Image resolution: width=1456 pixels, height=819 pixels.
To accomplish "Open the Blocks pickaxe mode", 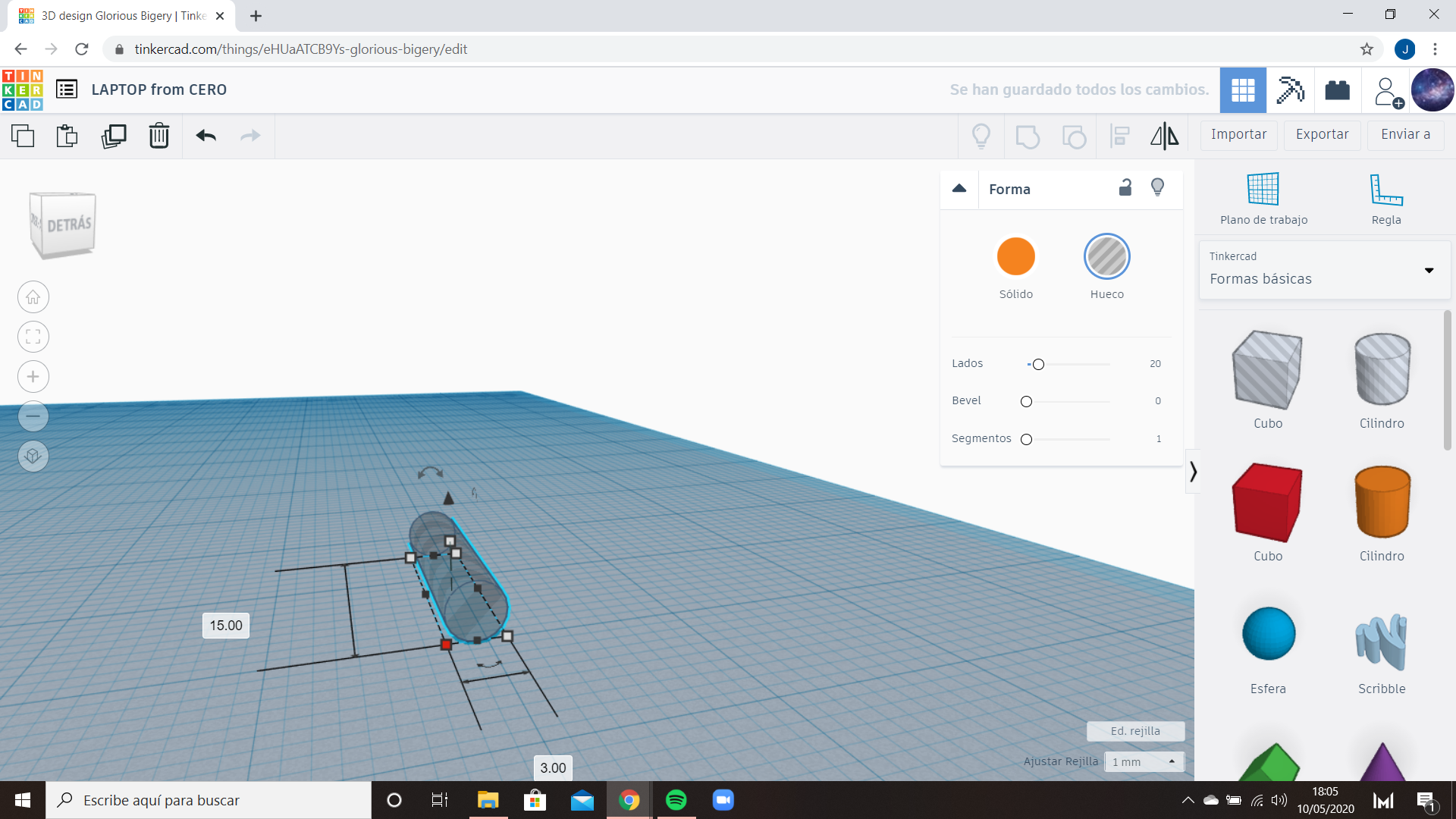I will coord(1290,90).
